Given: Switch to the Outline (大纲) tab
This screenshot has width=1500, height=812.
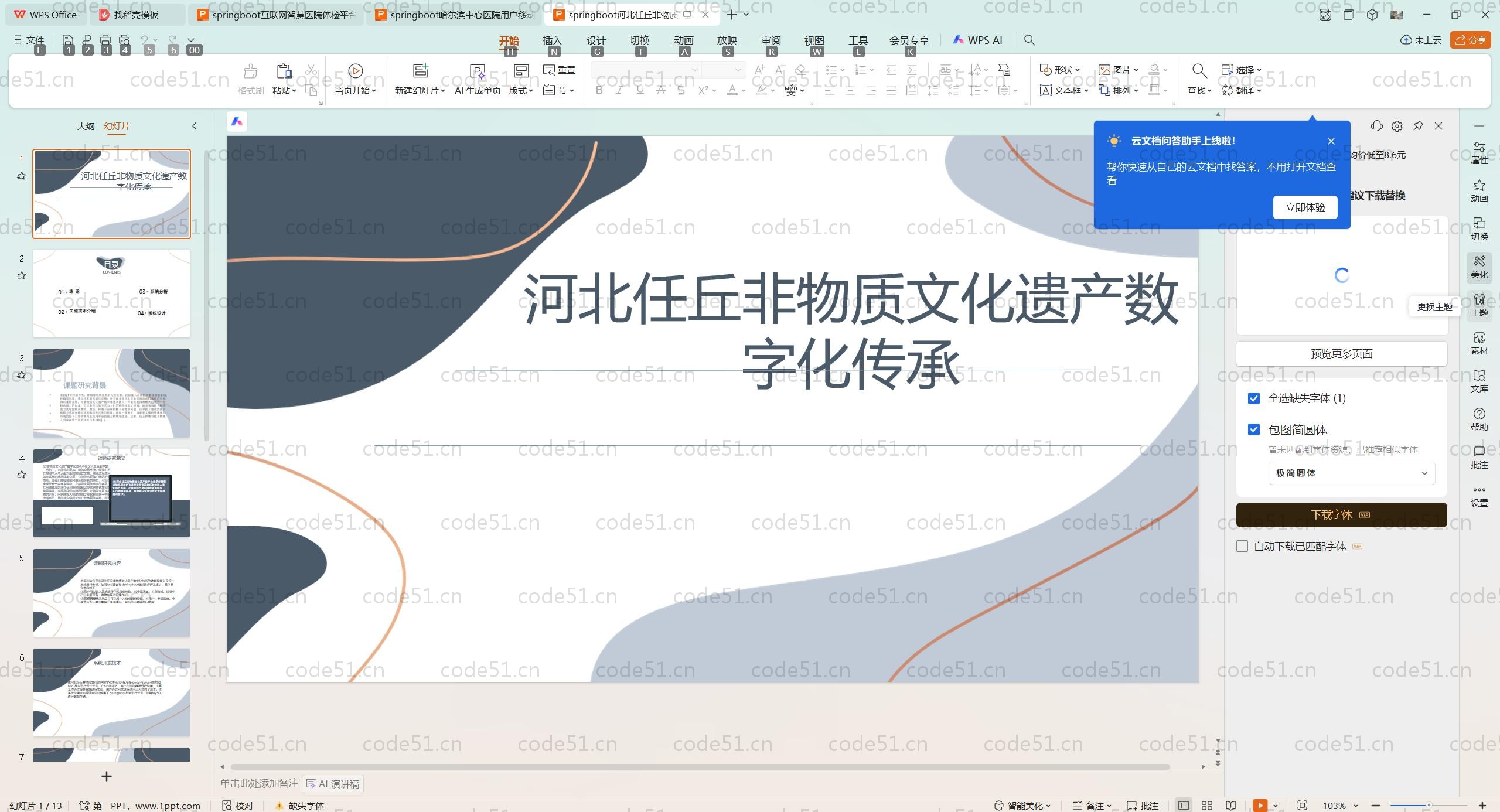Looking at the screenshot, I should [x=86, y=126].
